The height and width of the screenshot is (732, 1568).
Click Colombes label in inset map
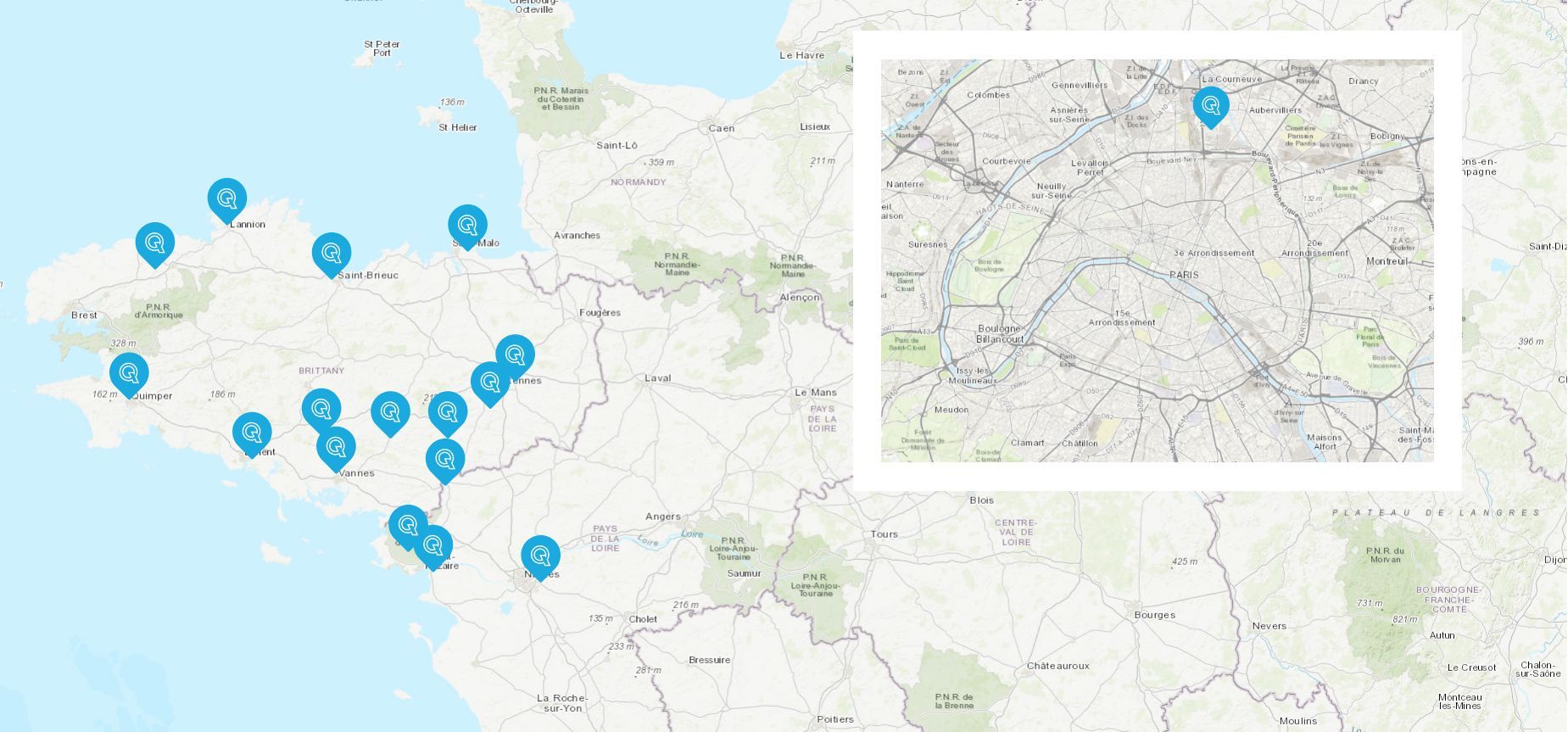pyautogui.click(x=989, y=95)
